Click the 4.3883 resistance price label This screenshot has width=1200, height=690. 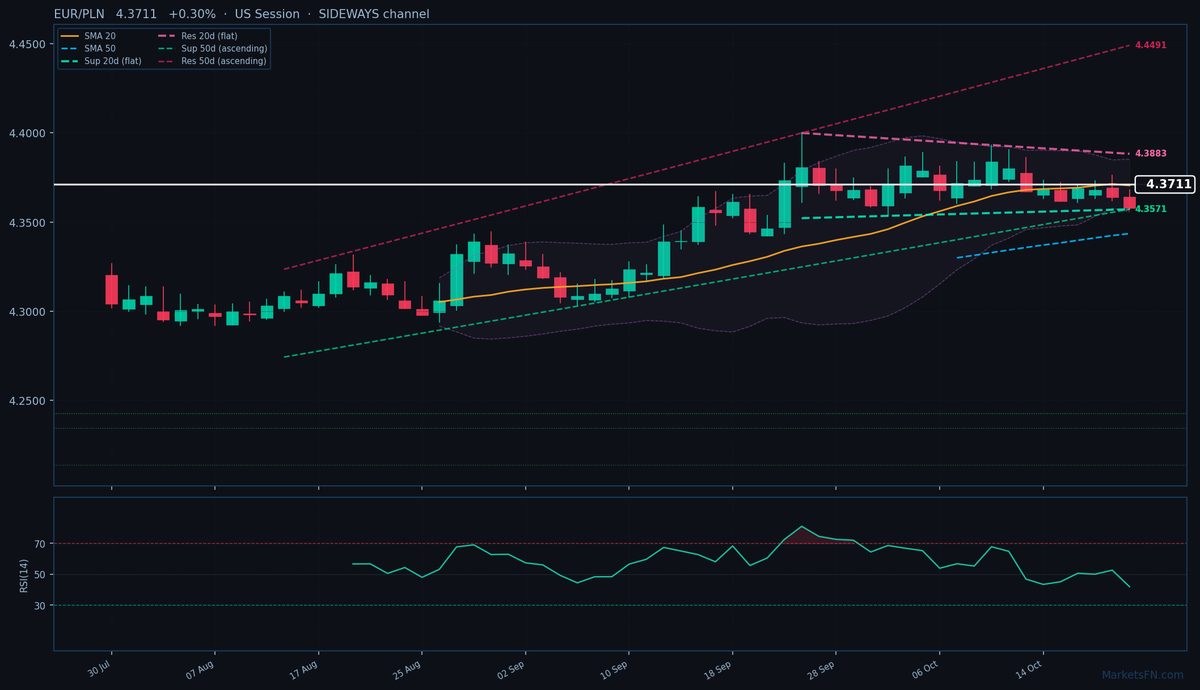[x=1151, y=153]
